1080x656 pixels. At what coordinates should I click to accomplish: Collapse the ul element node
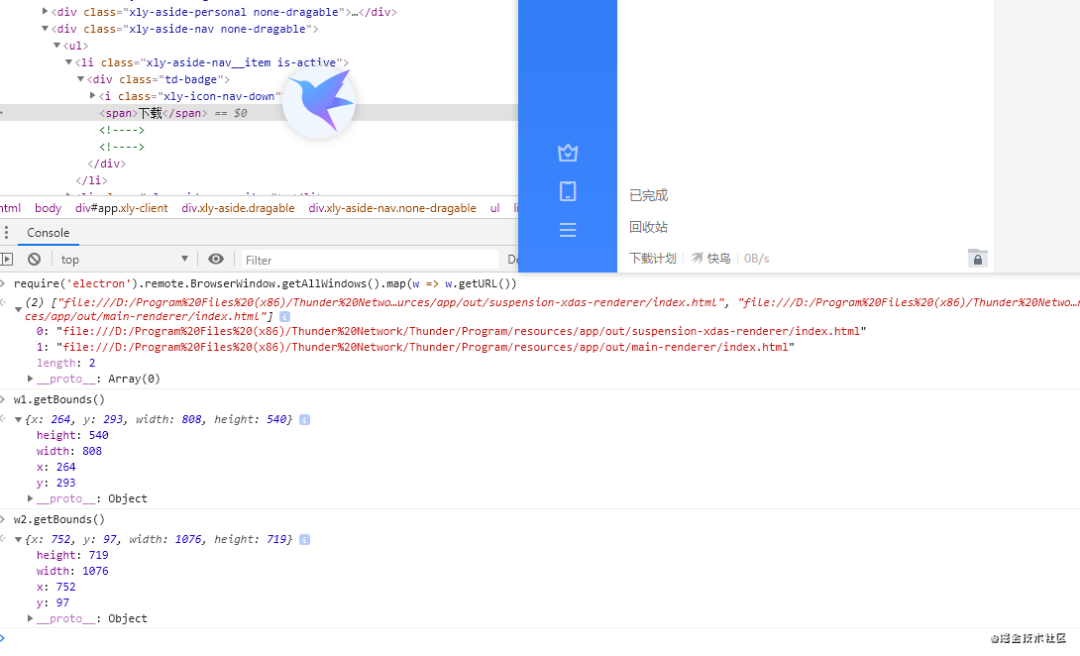(57, 45)
